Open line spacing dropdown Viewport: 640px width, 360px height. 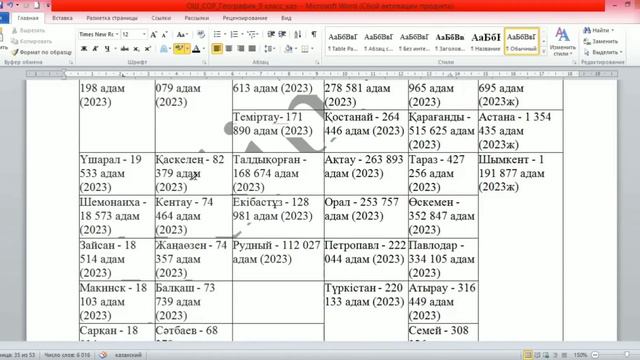[269, 49]
